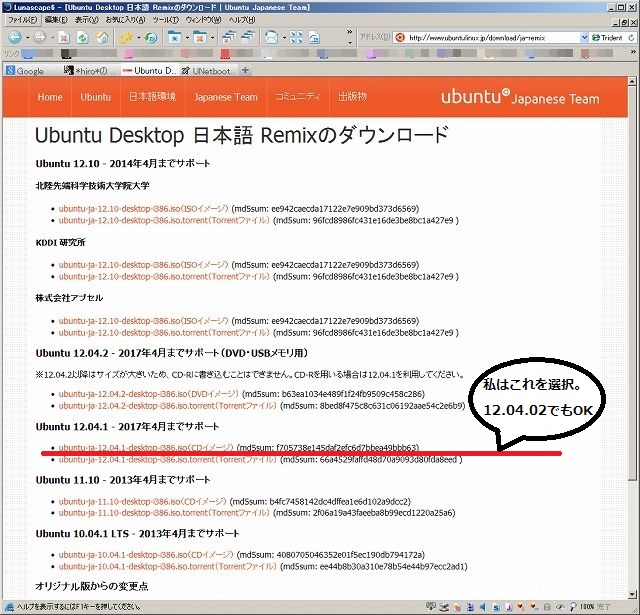Click the stacked windows icon next to close-all
The height and width of the screenshot is (615, 640).
(248, 38)
